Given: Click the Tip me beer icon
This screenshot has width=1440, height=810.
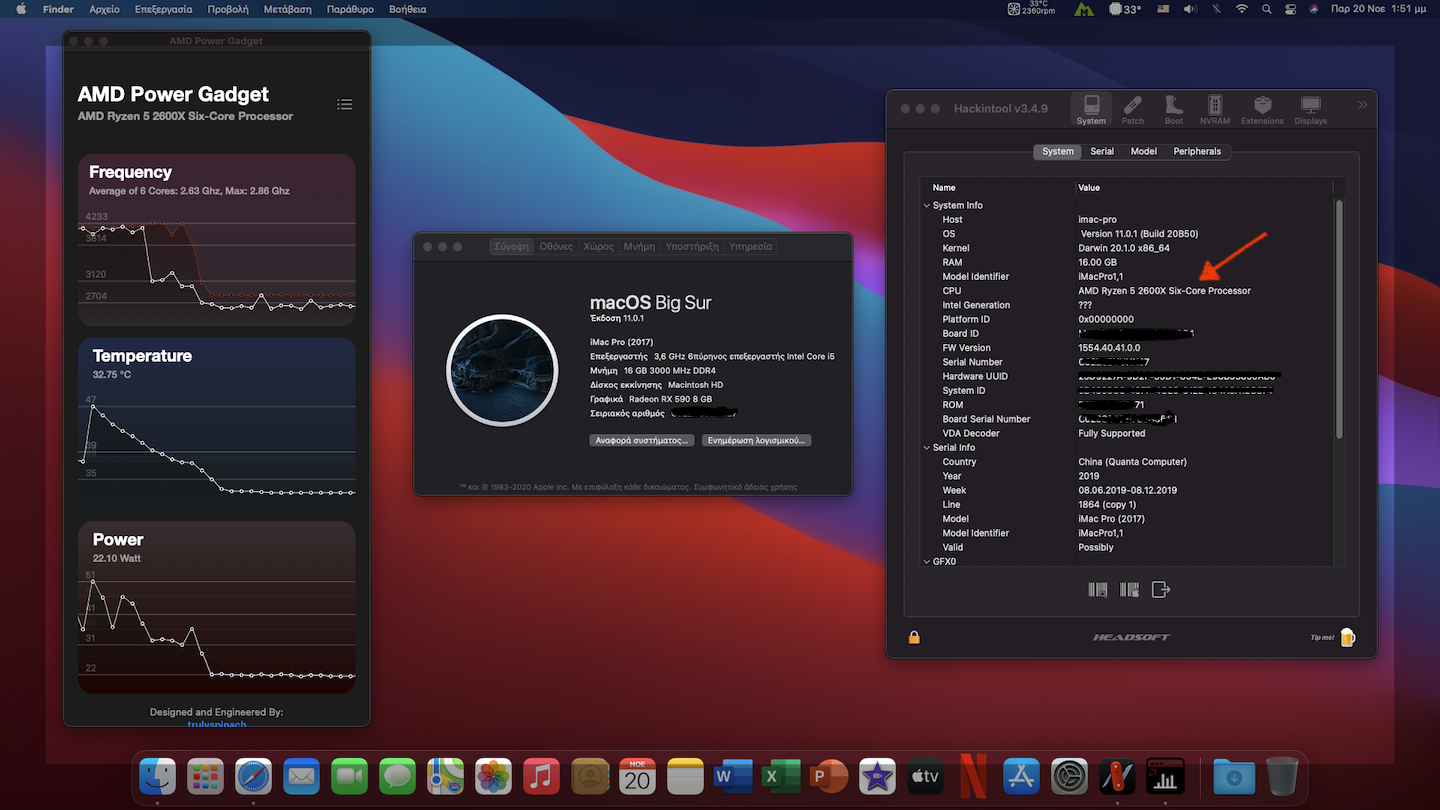Looking at the screenshot, I should point(1346,636).
